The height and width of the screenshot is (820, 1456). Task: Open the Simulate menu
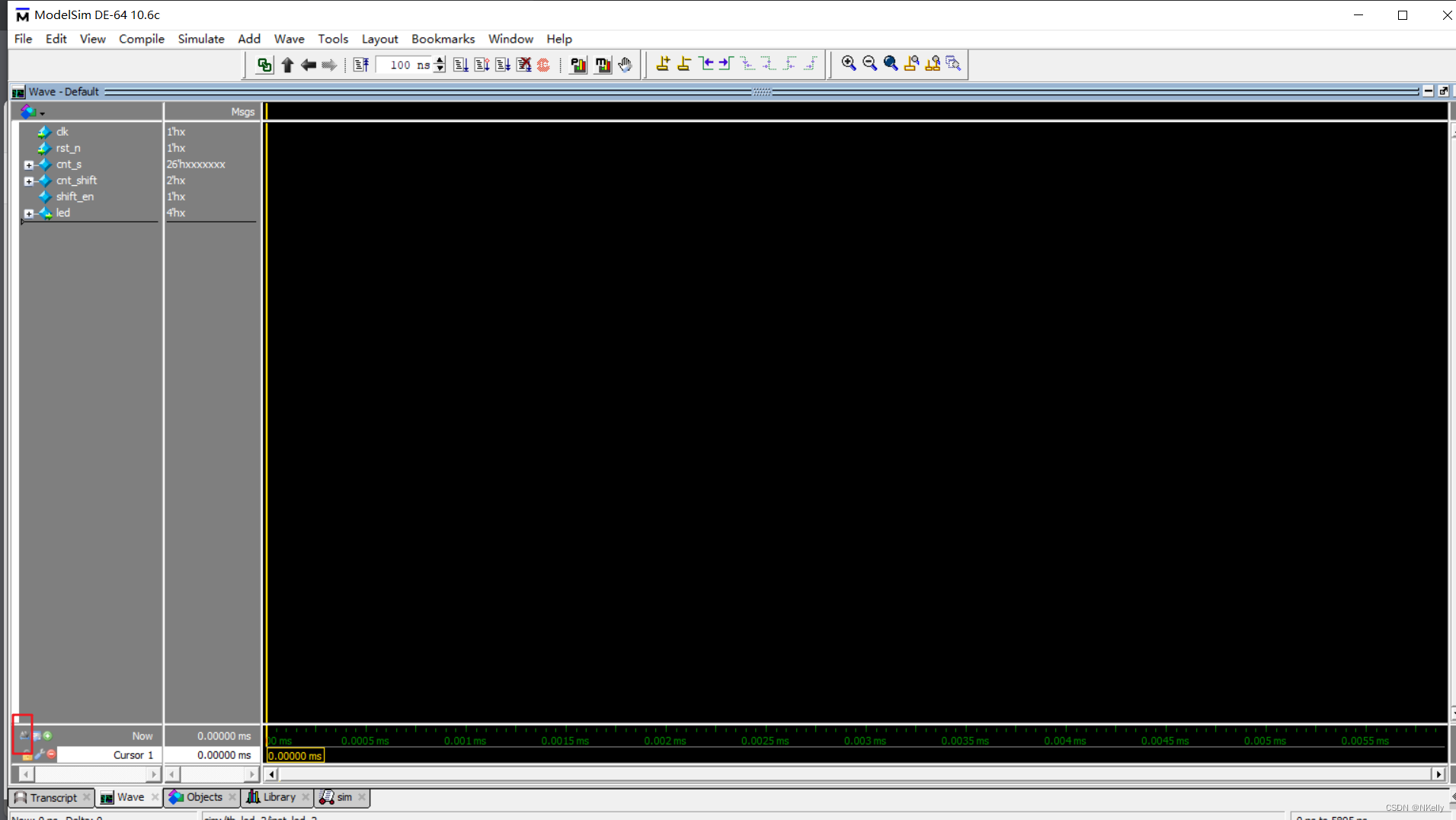coord(201,39)
